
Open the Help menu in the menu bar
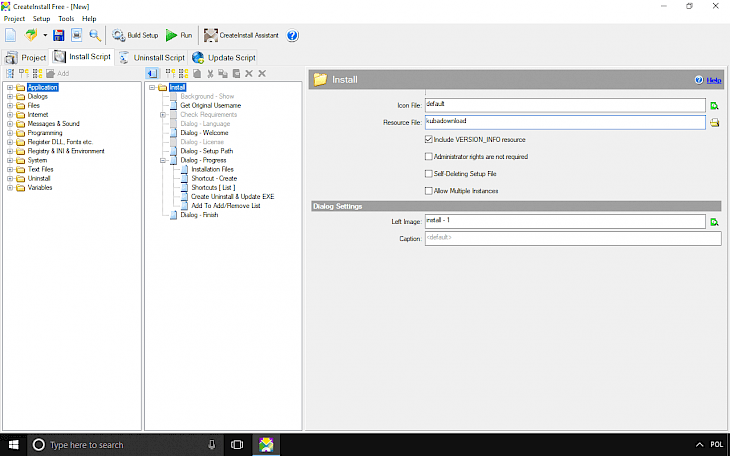(89, 19)
